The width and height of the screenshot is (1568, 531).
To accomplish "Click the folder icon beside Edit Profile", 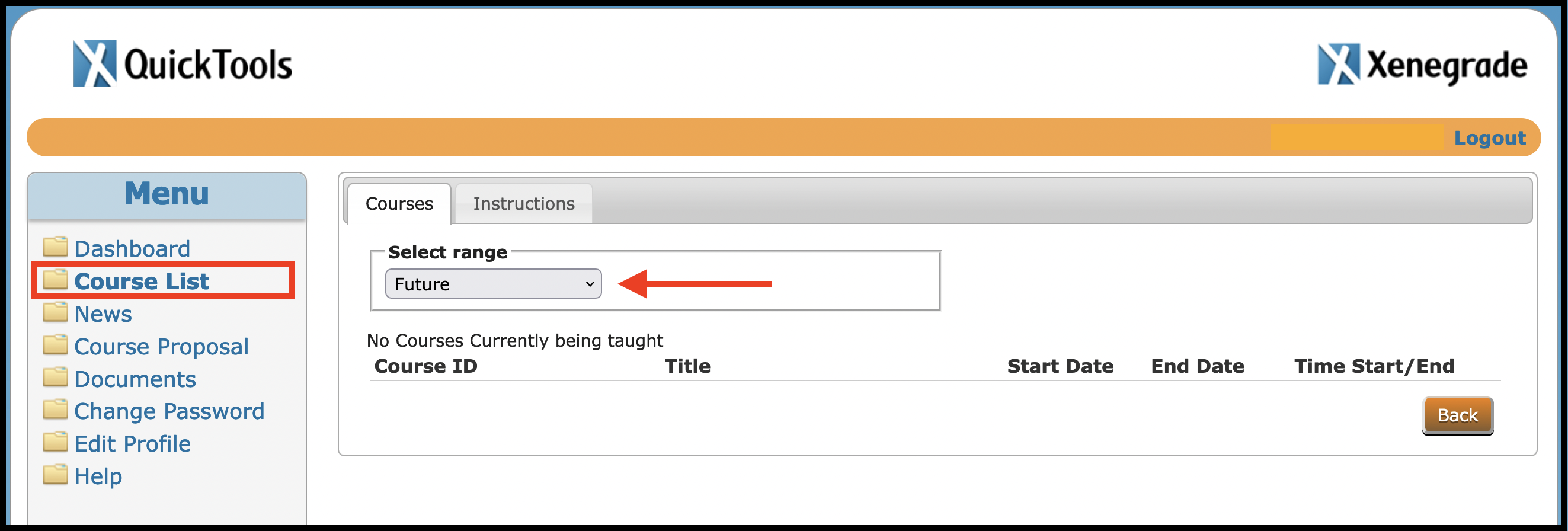I will 57,443.
